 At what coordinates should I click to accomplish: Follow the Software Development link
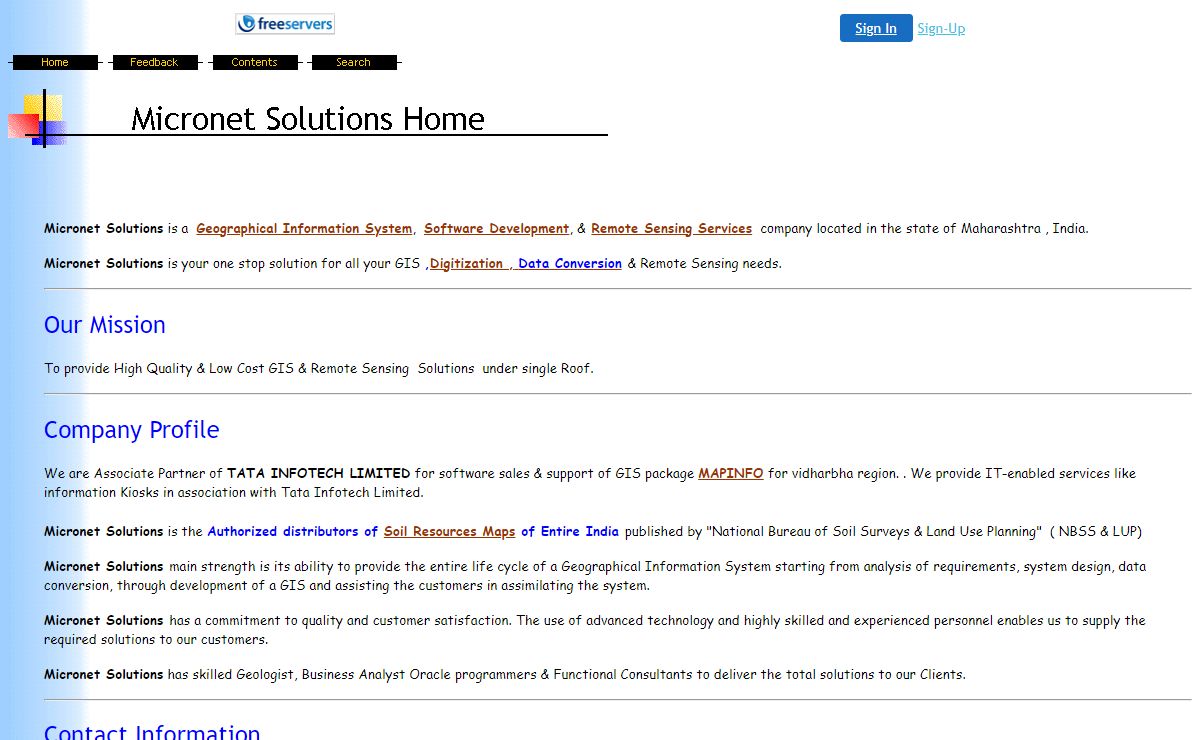pos(496,229)
